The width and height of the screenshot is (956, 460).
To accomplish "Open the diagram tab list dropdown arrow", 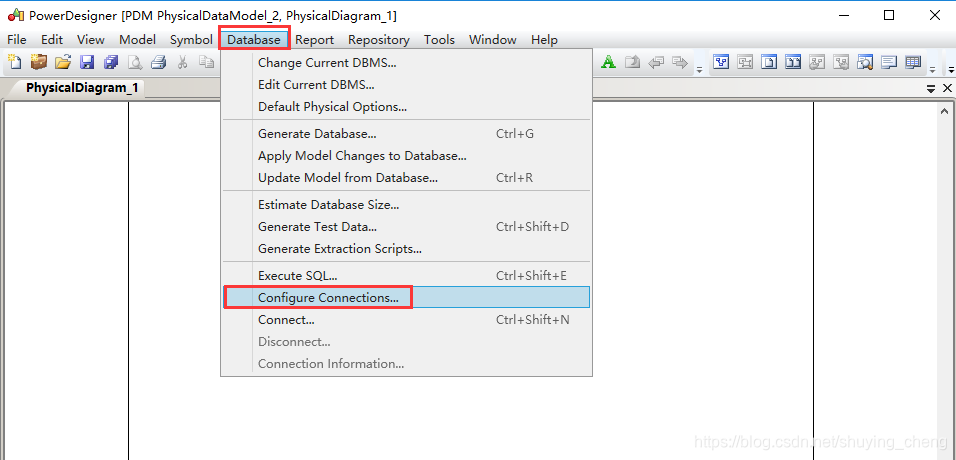I will pyautogui.click(x=931, y=89).
